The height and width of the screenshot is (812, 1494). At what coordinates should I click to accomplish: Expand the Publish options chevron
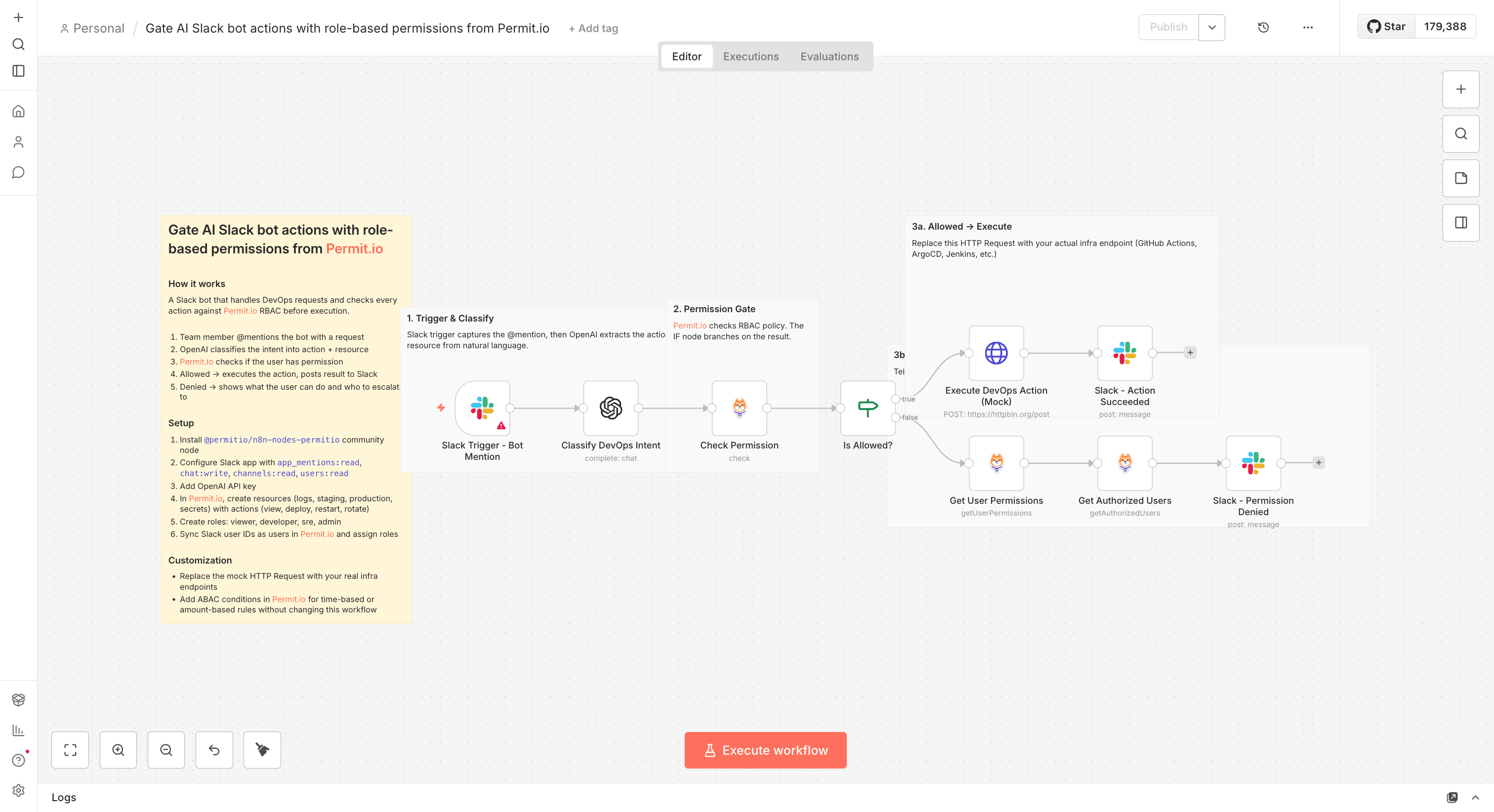(1211, 27)
